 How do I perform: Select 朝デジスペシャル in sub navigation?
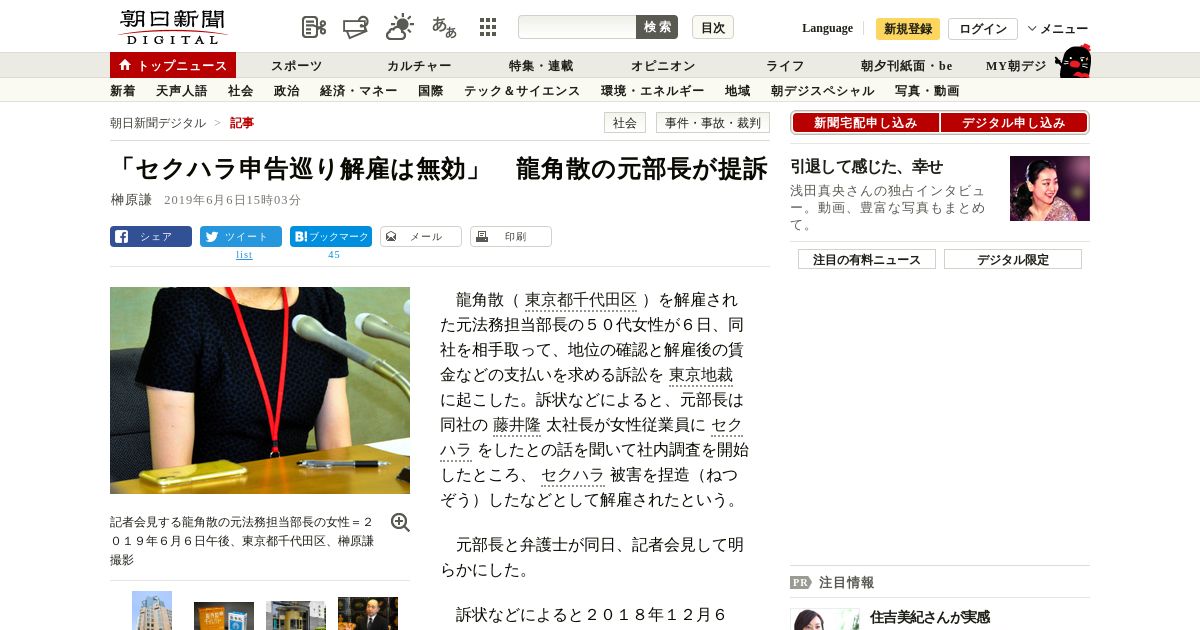[x=823, y=91]
